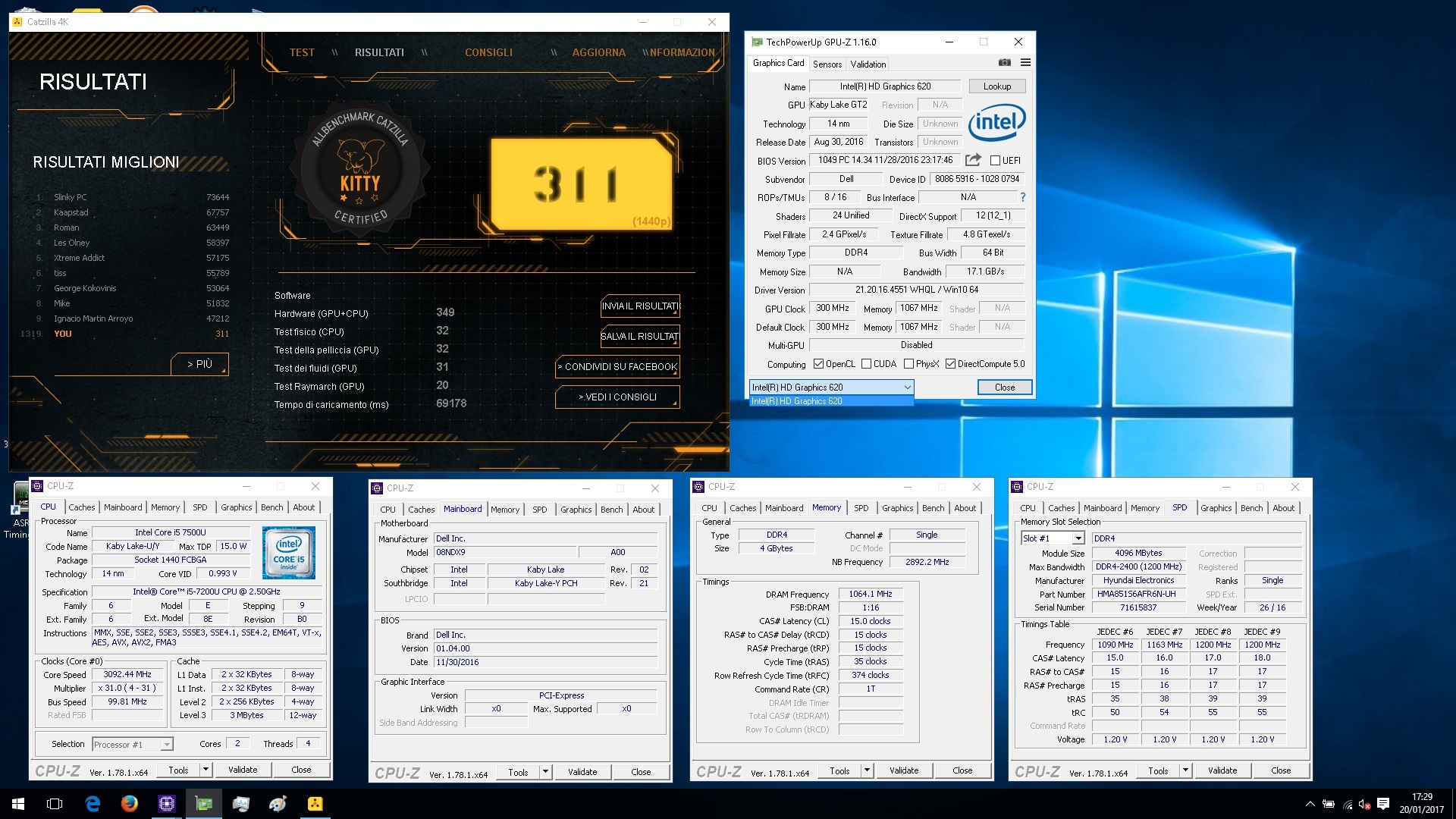Click the Bus Interface question mark icon

point(1022,197)
